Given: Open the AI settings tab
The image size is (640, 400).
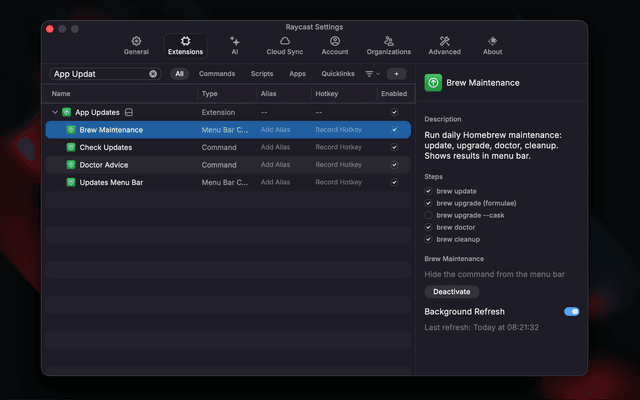Looking at the screenshot, I should (235, 46).
